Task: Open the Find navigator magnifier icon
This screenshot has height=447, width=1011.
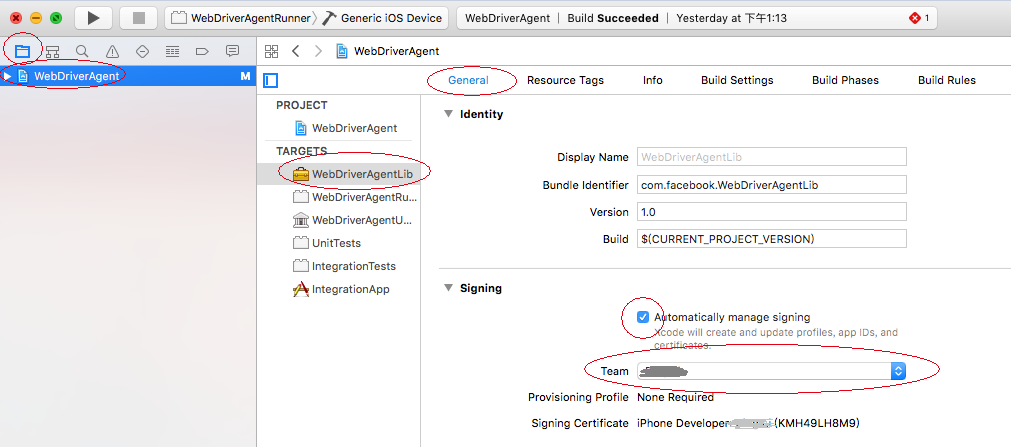Action: pyautogui.click(x=82, y=50)
